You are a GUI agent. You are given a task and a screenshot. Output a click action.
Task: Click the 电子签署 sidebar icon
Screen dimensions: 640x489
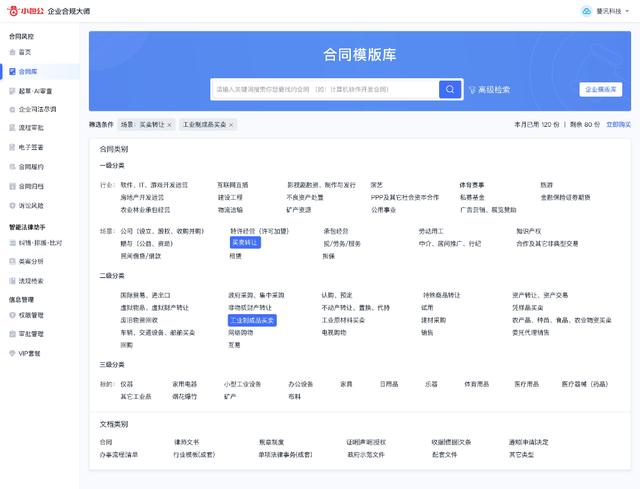pos(12,147)
